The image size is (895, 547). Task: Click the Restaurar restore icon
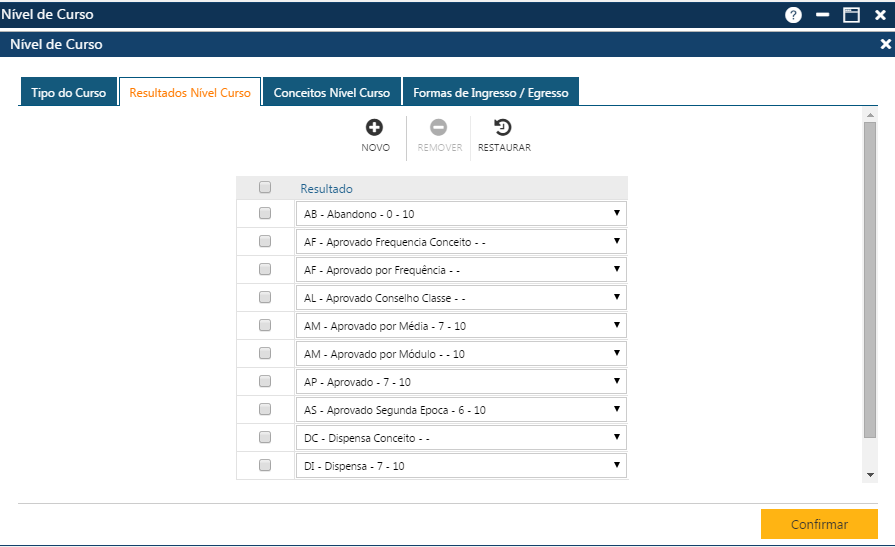(504, 128)
